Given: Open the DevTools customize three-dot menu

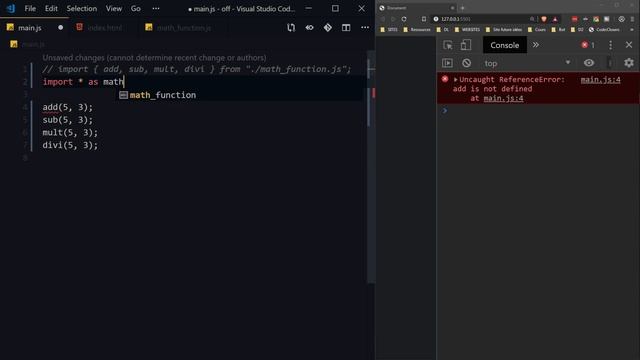Looking at the screenshot, I should pyautogui.click(x=610, y=45).
